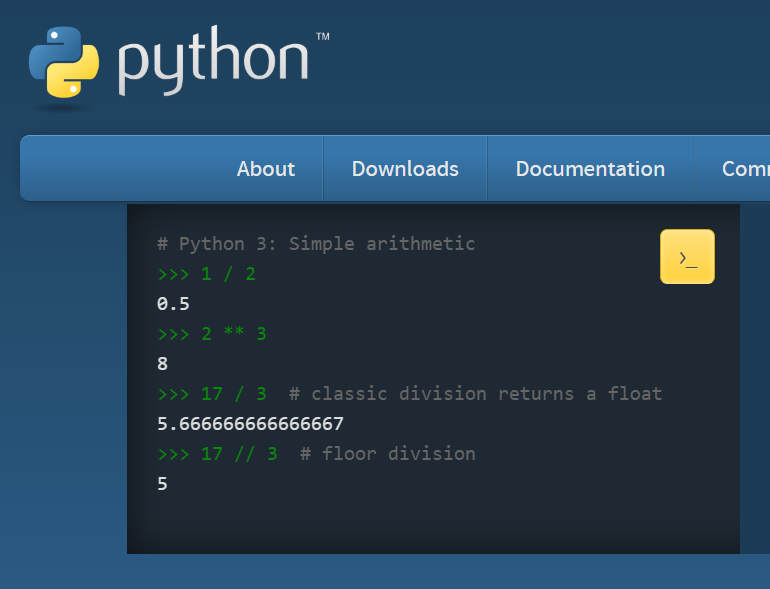Screen dimensions: 770x589
Task: Click the ">>> 1 / 2" code line
Action: (x=206, y=274)
